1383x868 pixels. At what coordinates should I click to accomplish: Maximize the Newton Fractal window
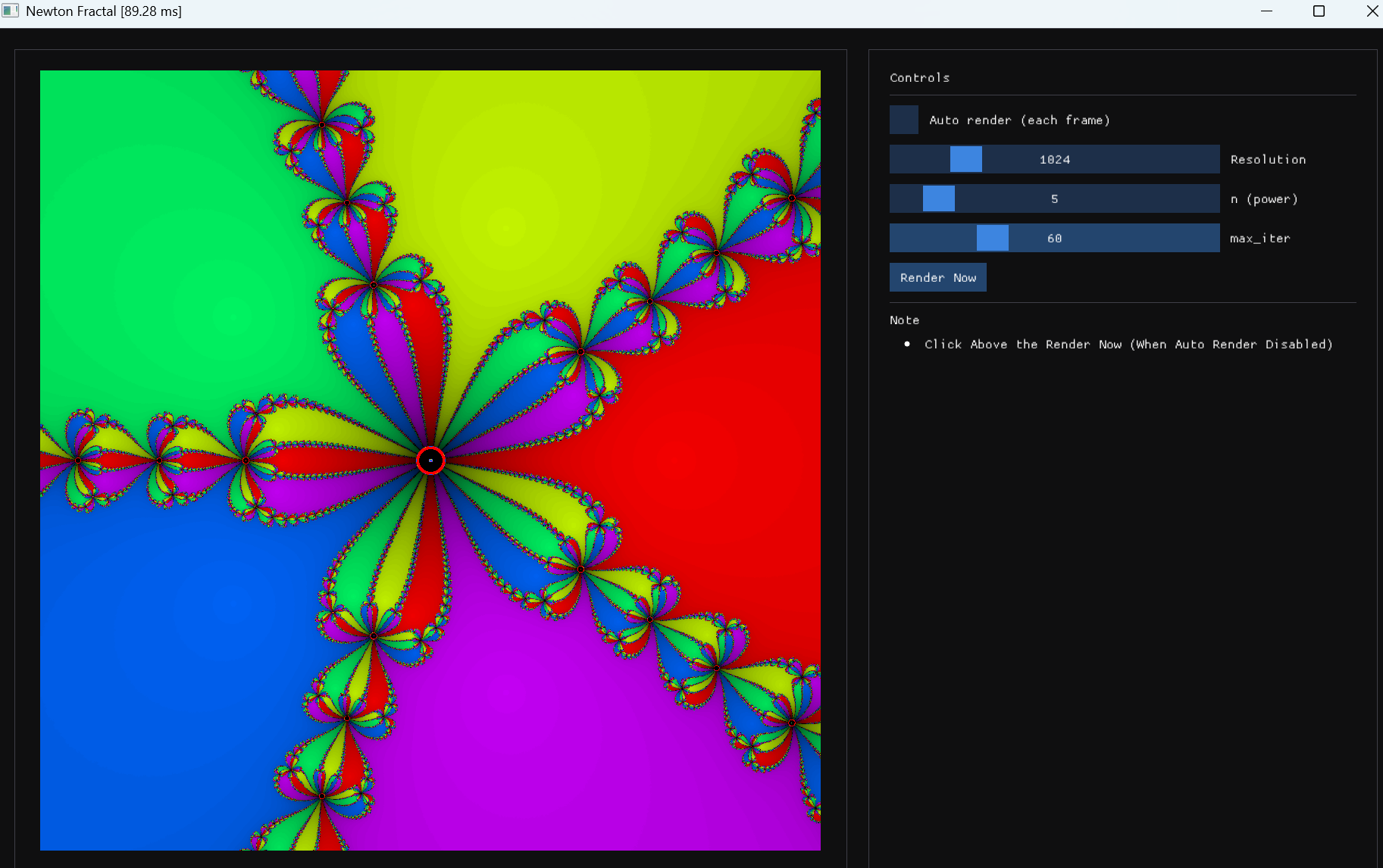tap(1319, 11)
